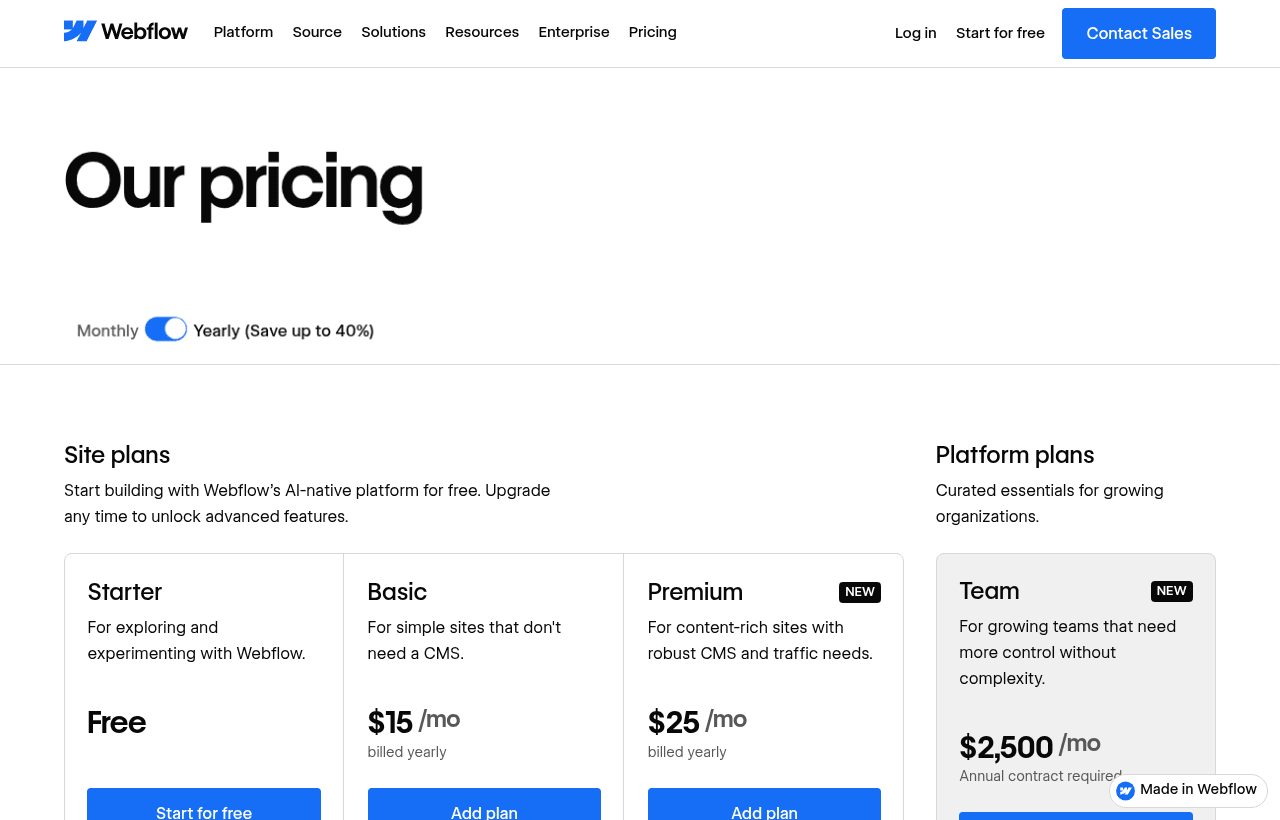Click the NEW badge on Team plan
This screenshot has width=1280, height=820.
1172,591
